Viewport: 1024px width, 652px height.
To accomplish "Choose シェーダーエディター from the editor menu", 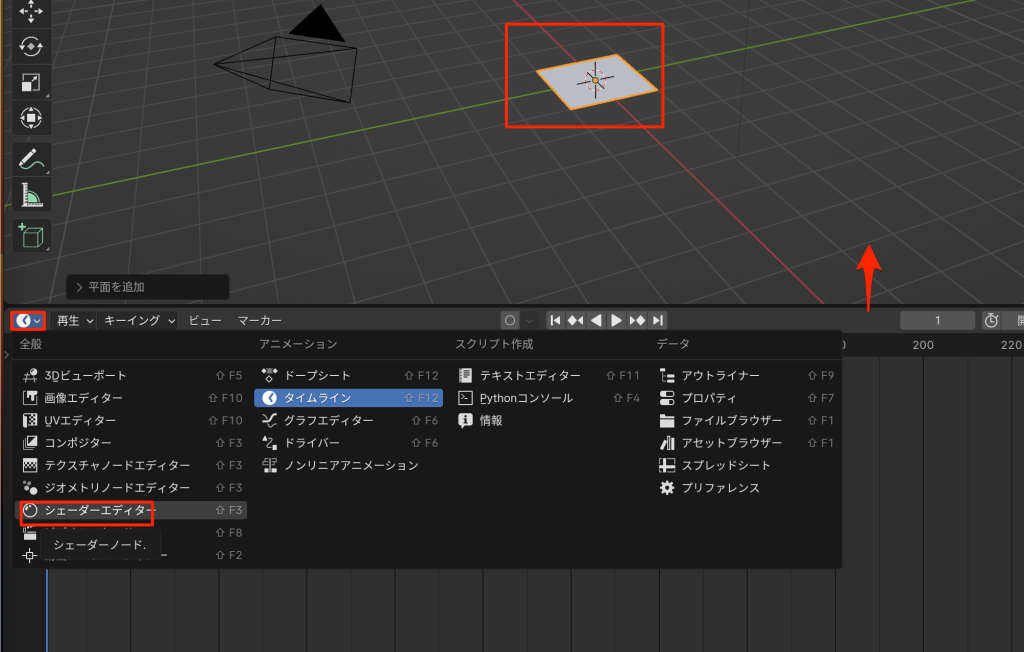I will click(100, 510).
